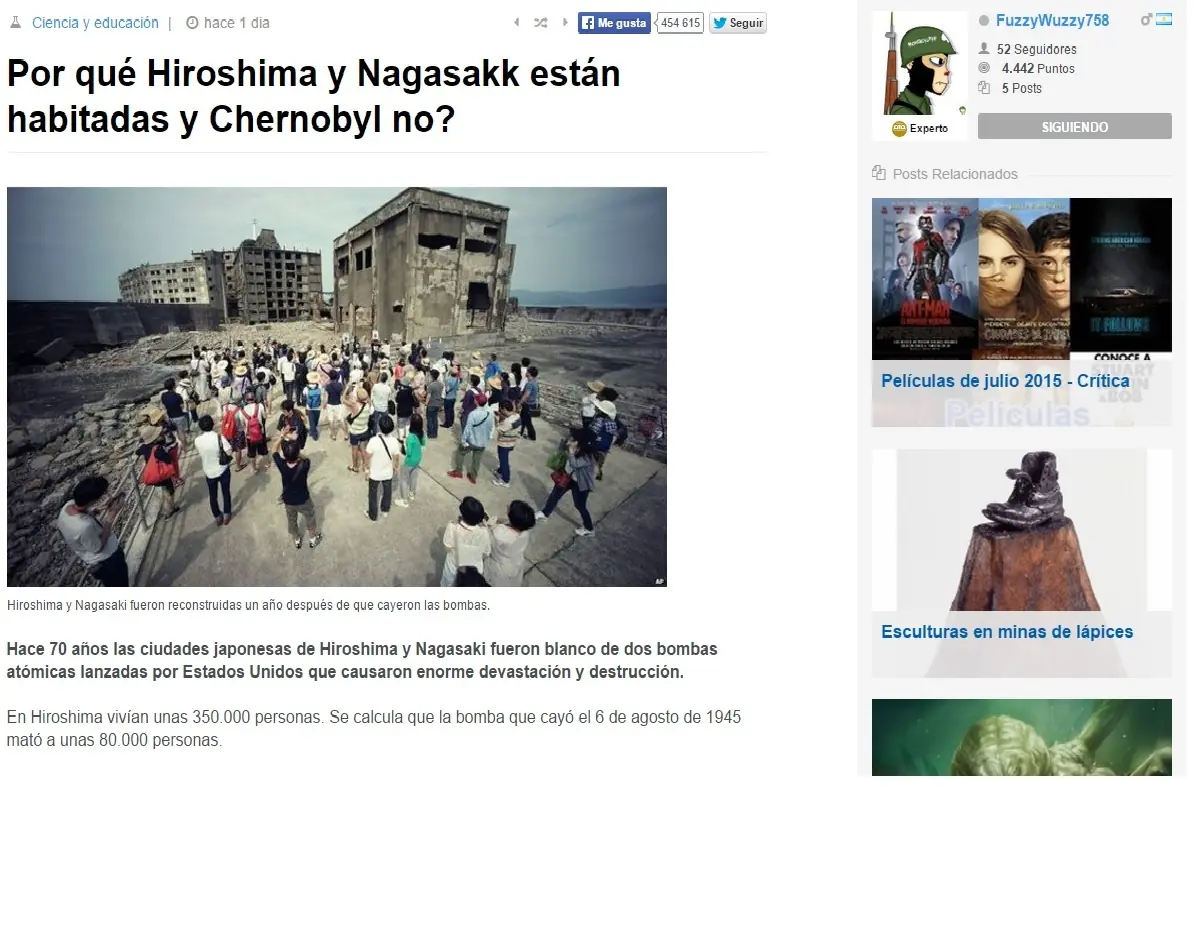Click paragraph about 350.000 personas in Hiroshima

point(374,728)
